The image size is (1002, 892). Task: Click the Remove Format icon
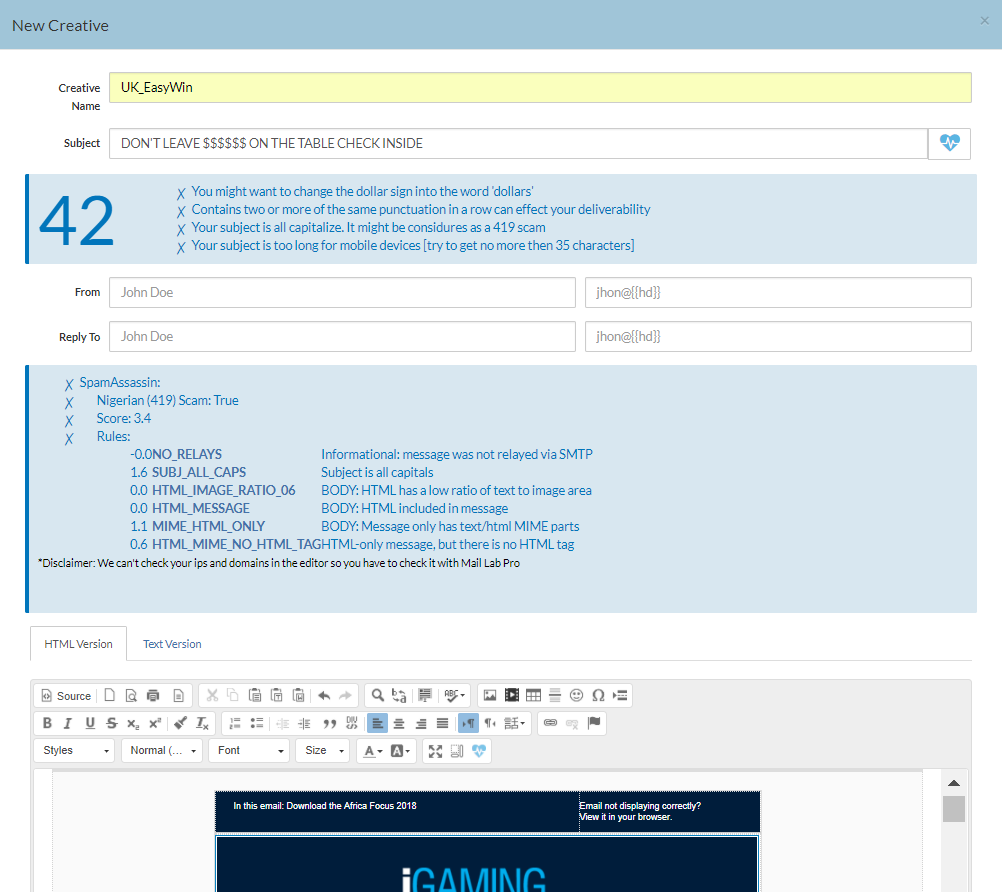(202, 723)
